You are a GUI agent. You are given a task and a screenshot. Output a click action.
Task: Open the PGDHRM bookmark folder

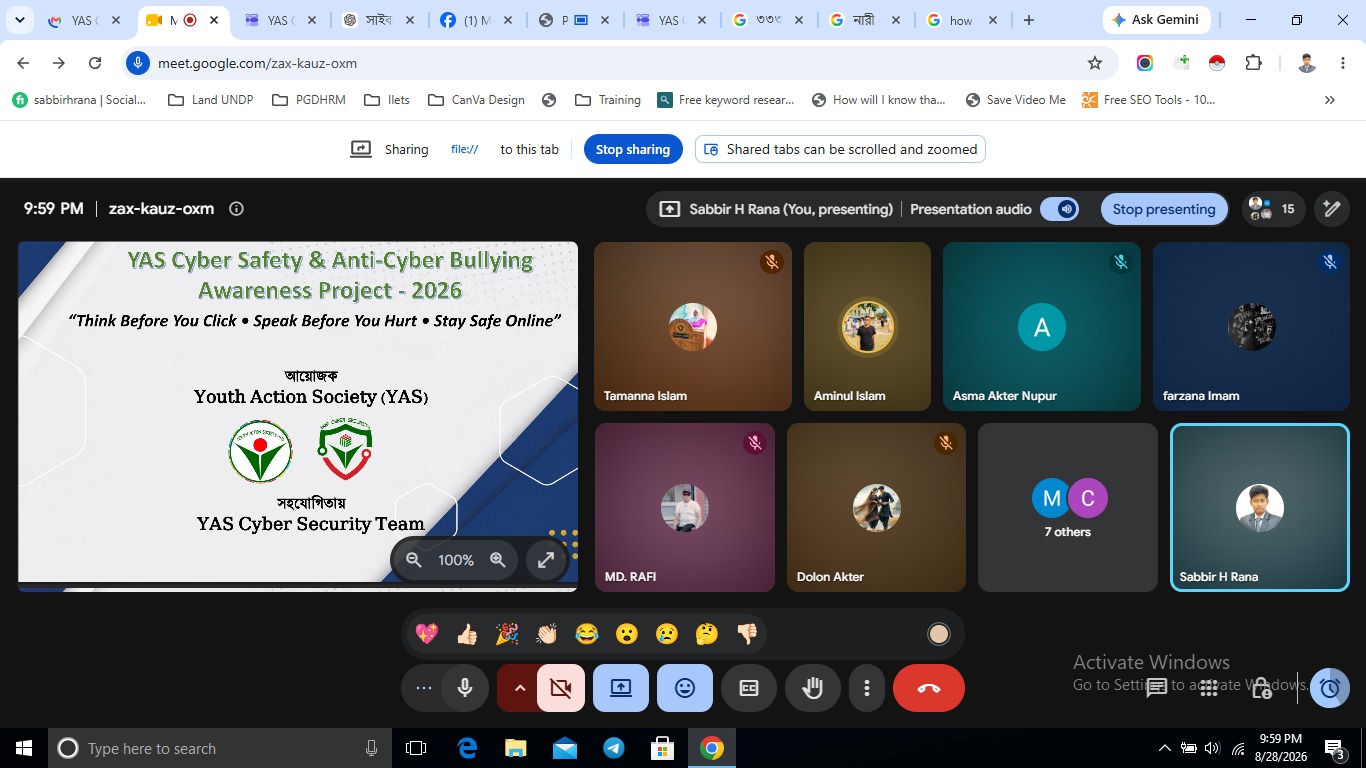point(308,100)
